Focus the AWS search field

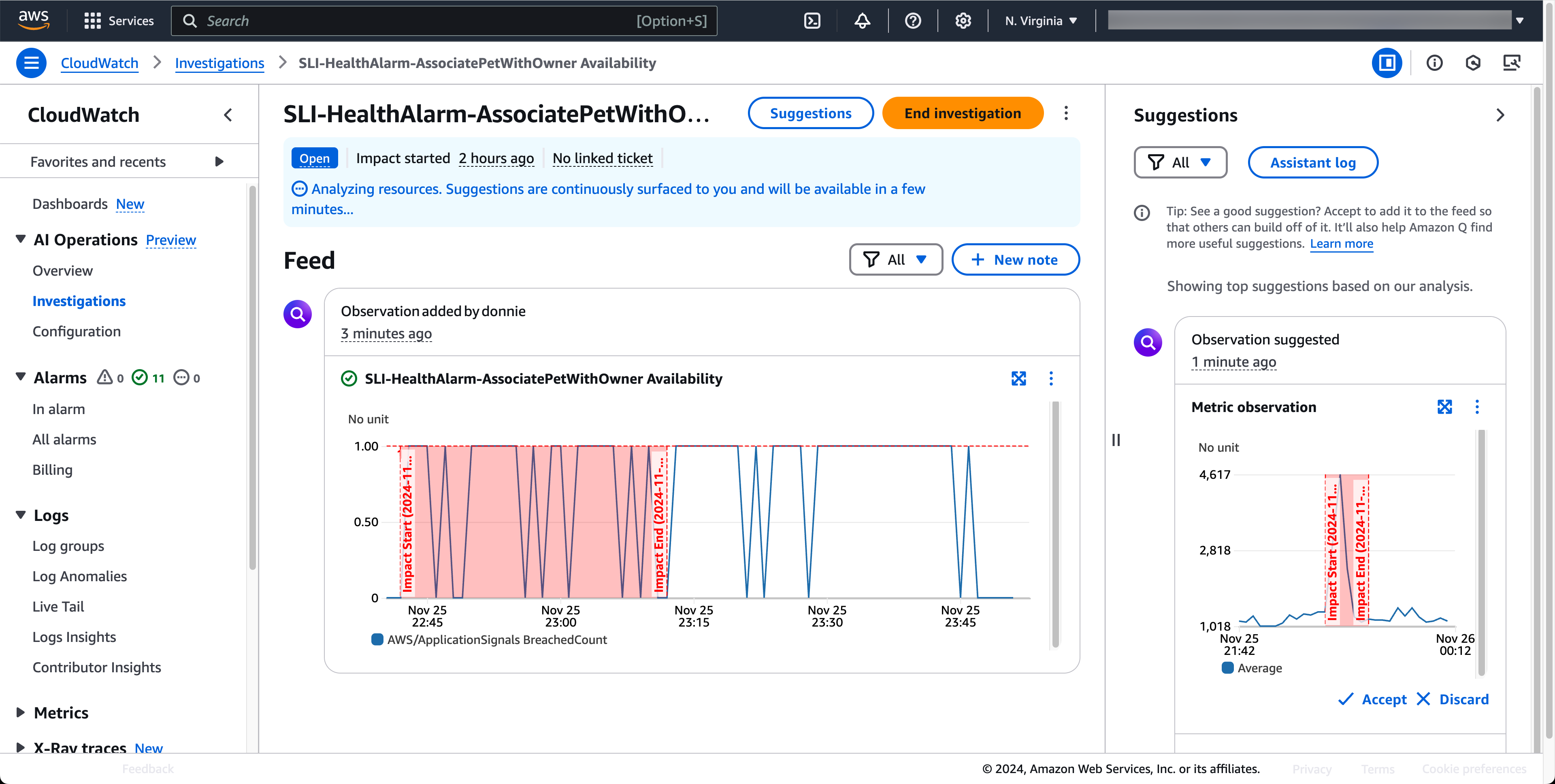(x=444, y=21)
